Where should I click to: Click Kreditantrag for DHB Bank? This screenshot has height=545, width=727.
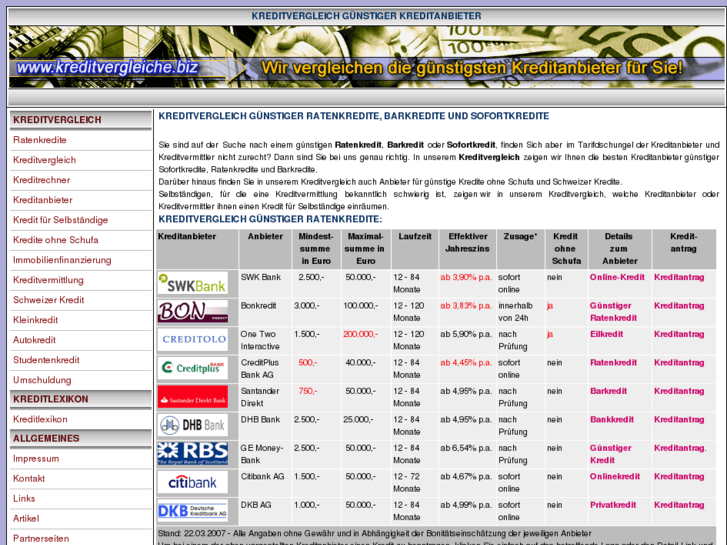click(x=679, y=419)
